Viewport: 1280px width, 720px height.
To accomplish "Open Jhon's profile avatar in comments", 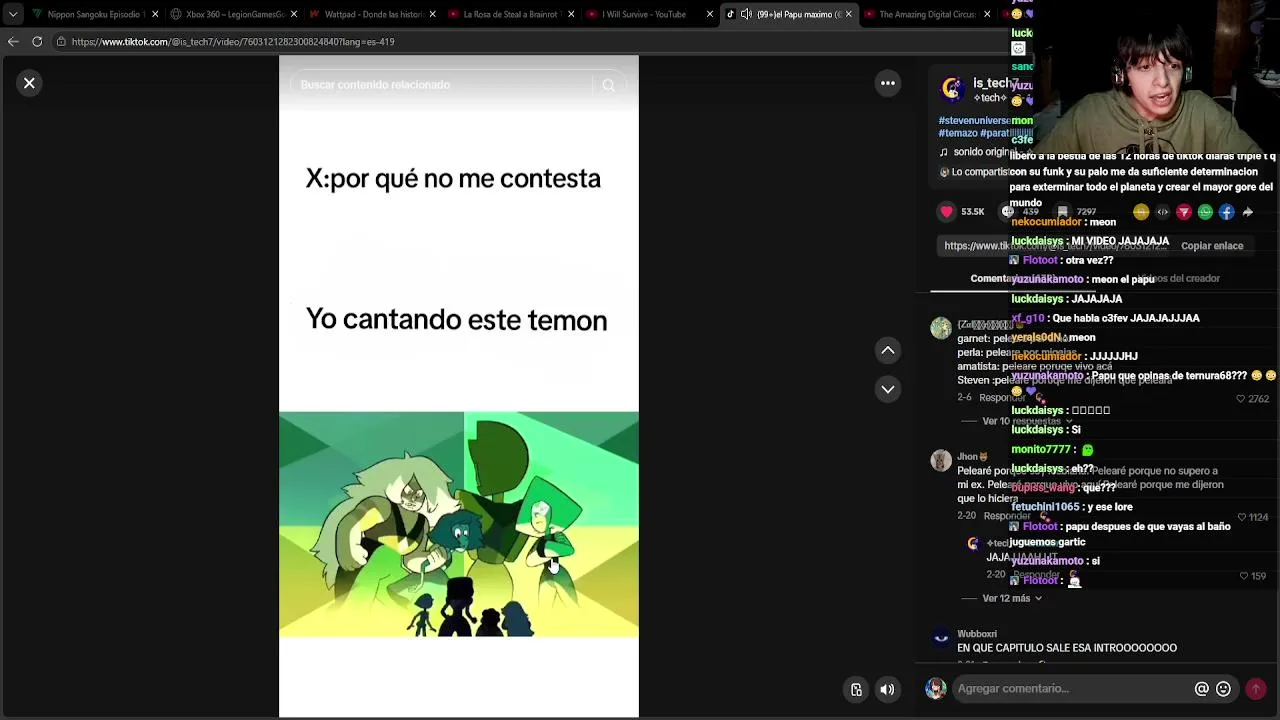I will click(x=941, y=460).
